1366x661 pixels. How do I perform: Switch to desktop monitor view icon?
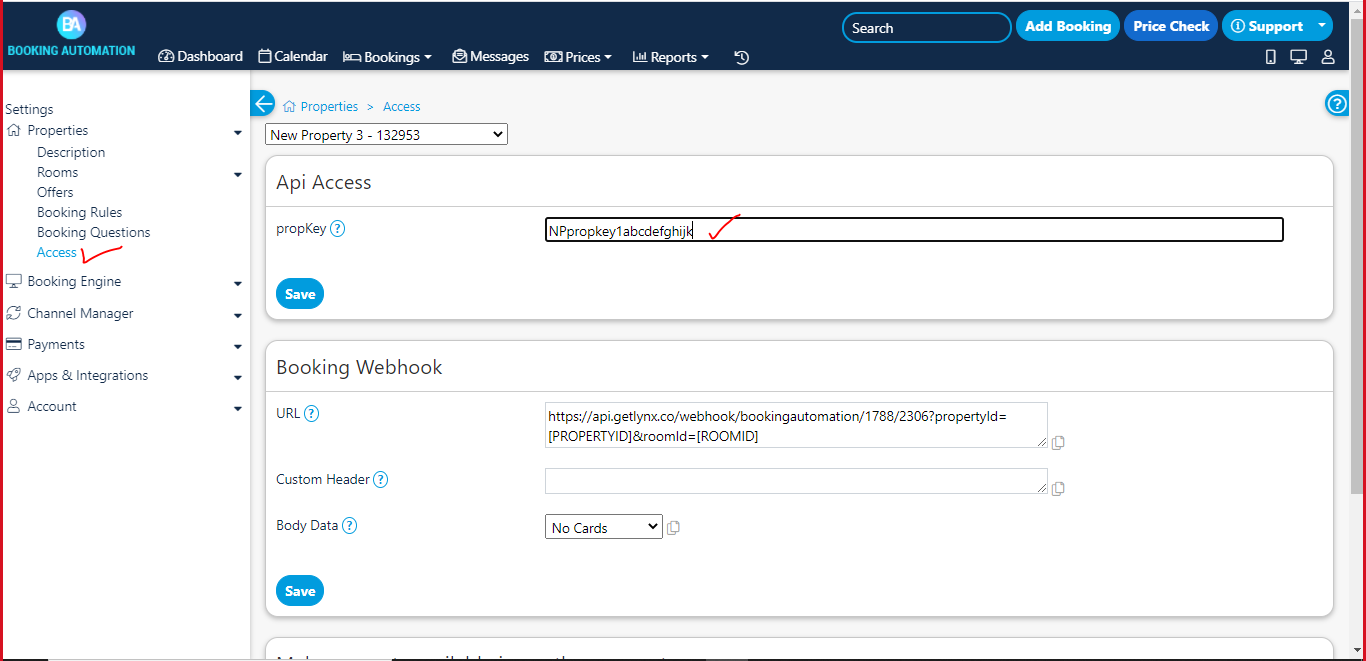tap(1298, 57)
